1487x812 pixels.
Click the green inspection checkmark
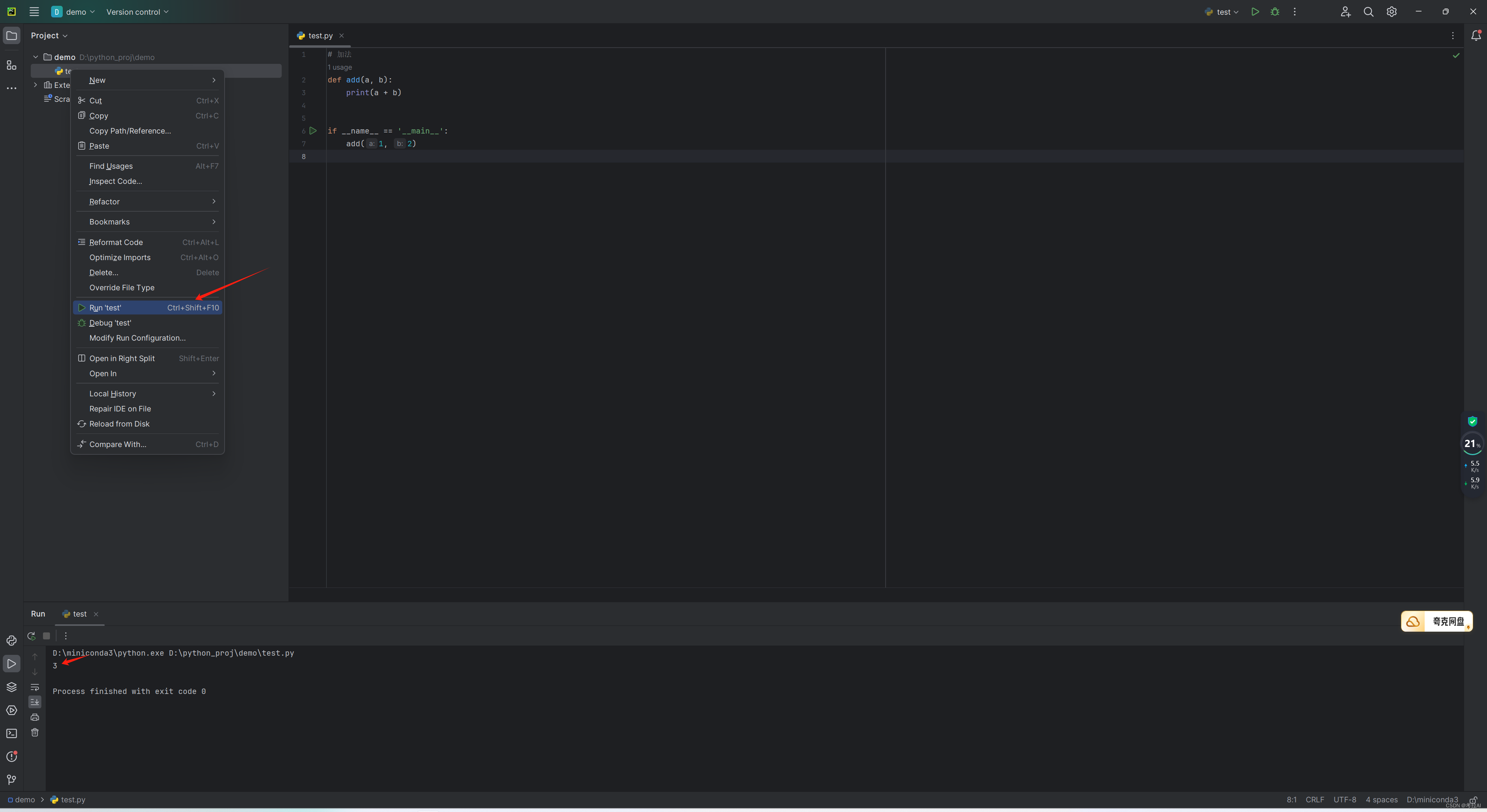(1456, 55)
